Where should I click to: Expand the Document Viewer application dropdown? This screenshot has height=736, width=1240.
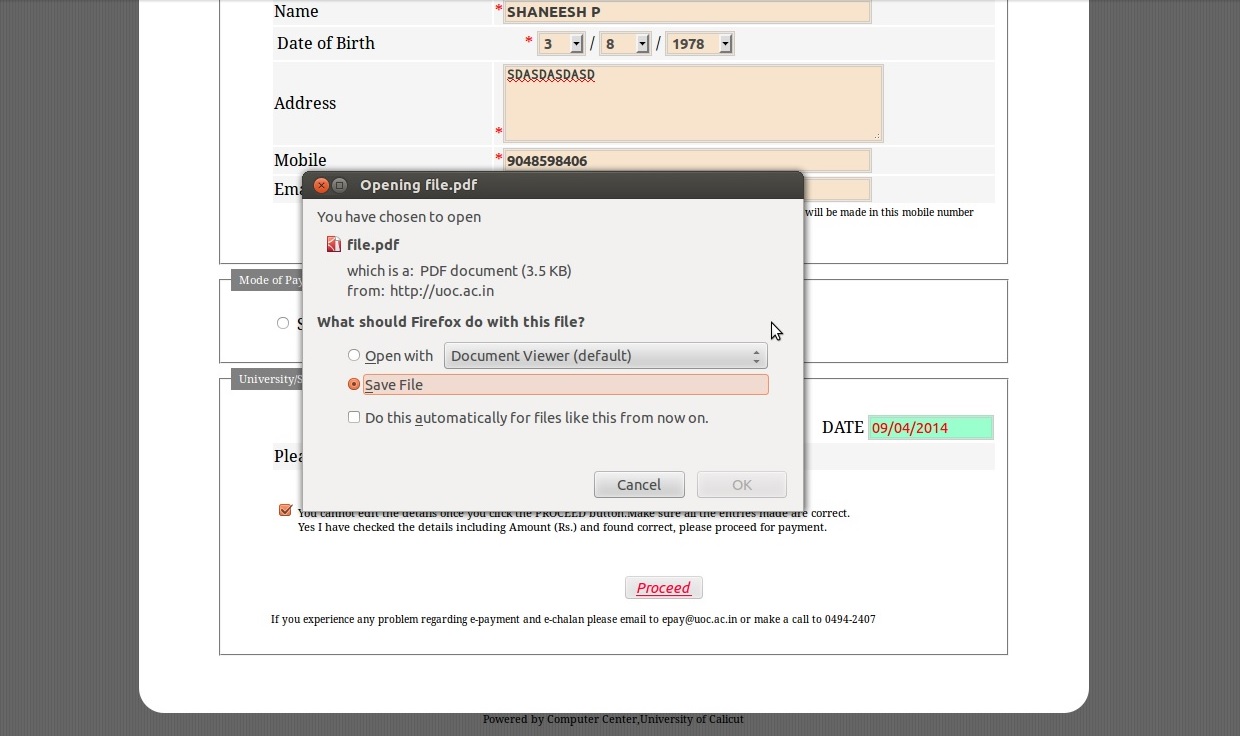(x=605, y=356)
